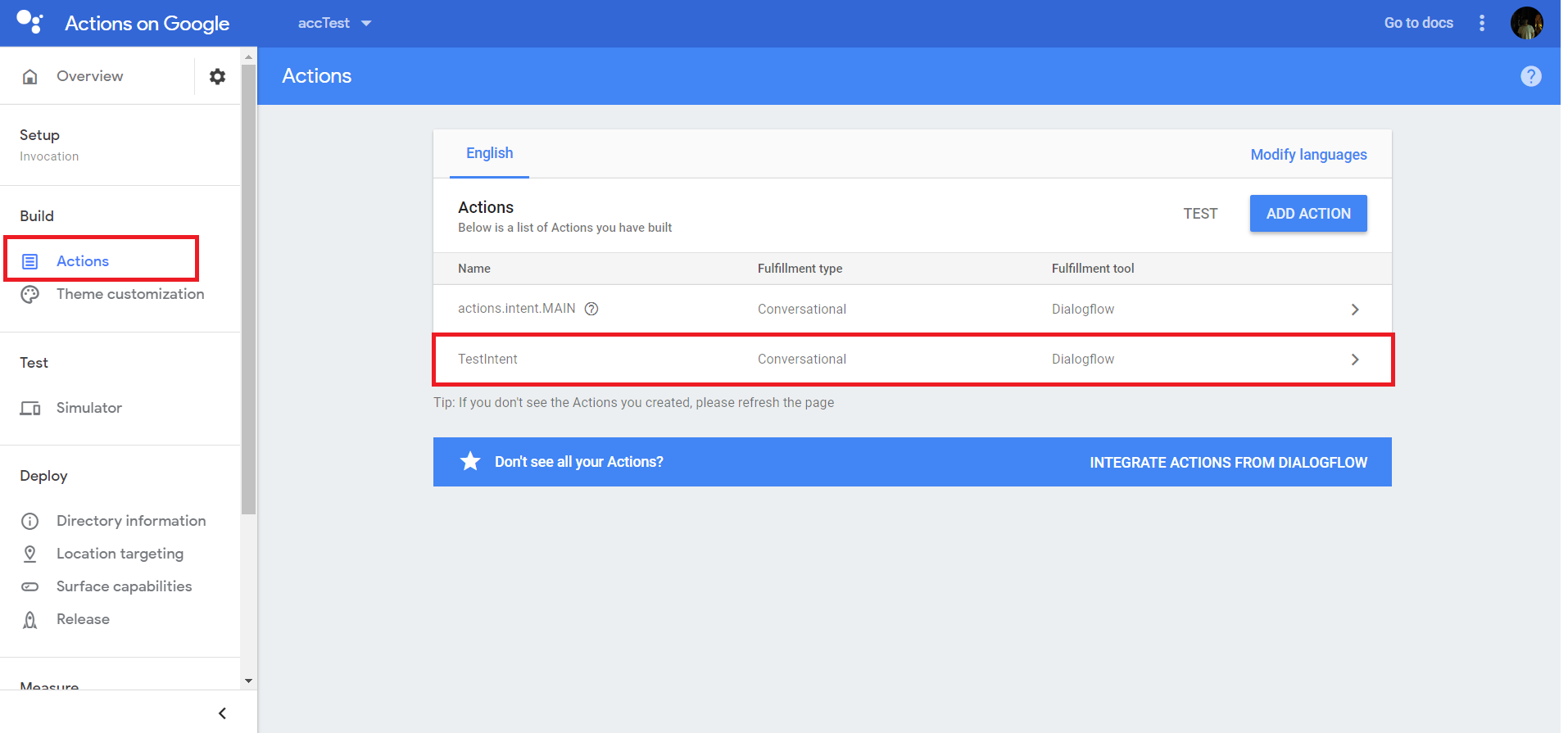Image resolution: width=1568 pixels, height=733 pixels.
Task: Click the Go to docs link
Action: pyautogui.click(x=1418, y=23)
